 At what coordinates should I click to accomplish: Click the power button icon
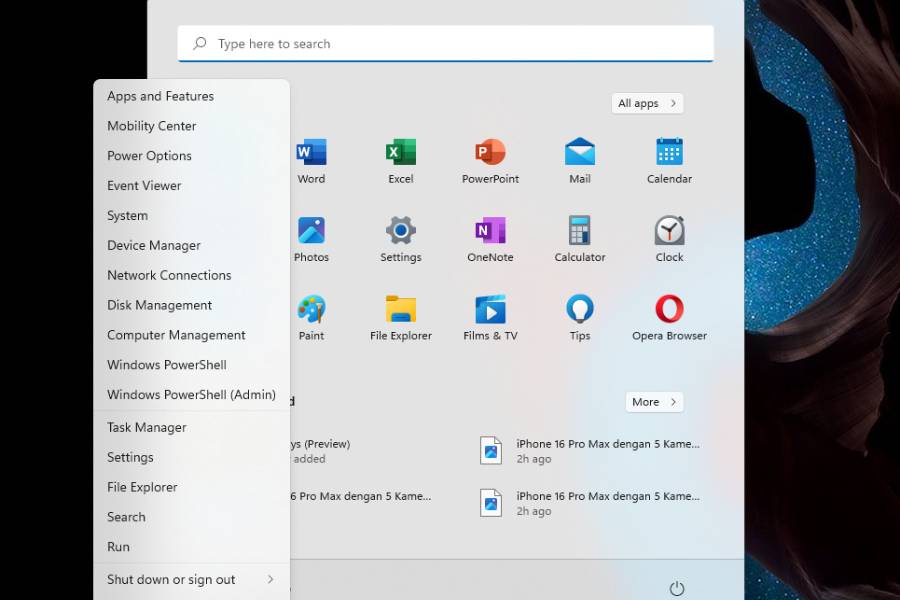[x=677, y=589]
